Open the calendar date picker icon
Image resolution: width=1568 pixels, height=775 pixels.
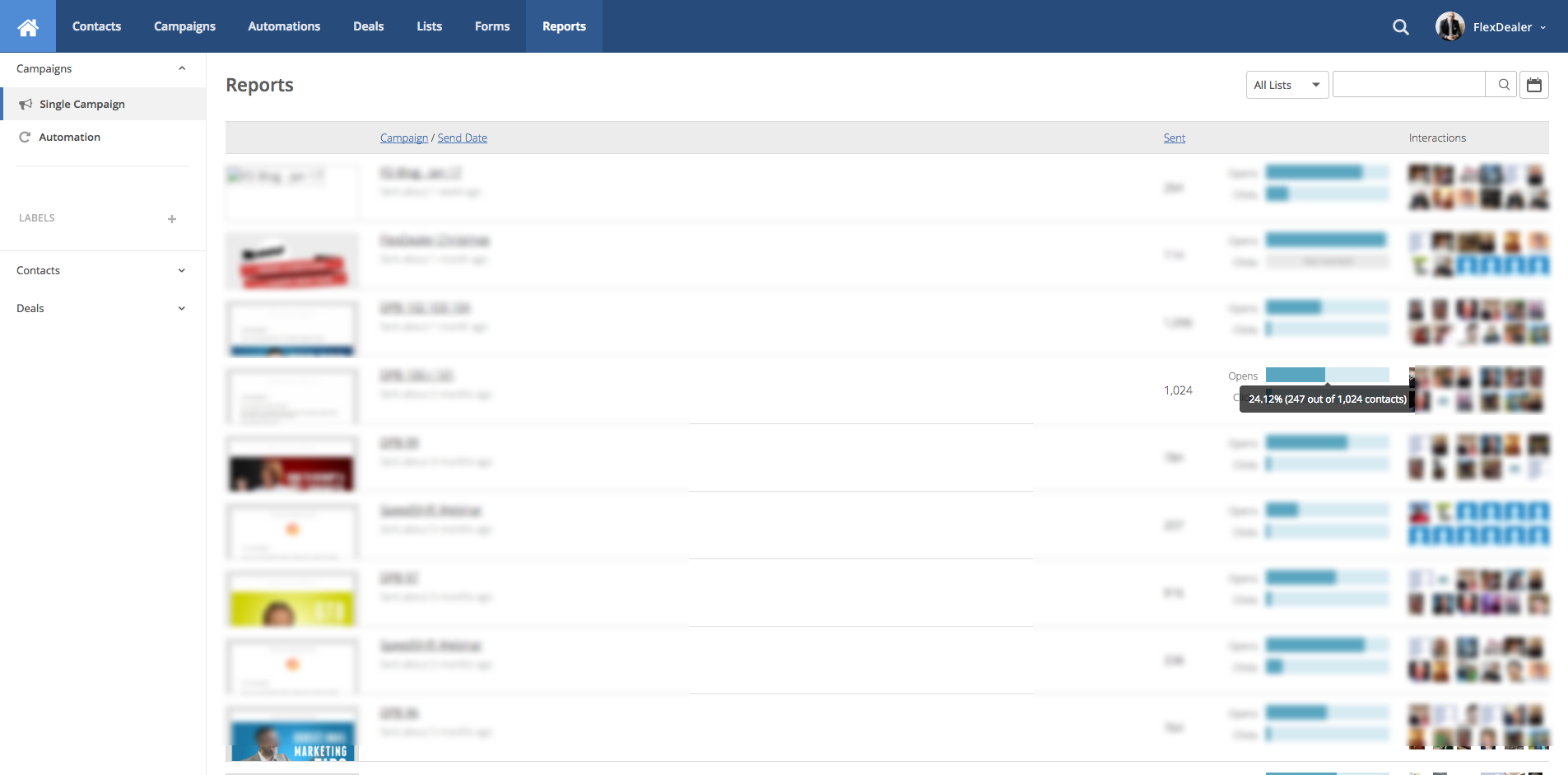1533,85
